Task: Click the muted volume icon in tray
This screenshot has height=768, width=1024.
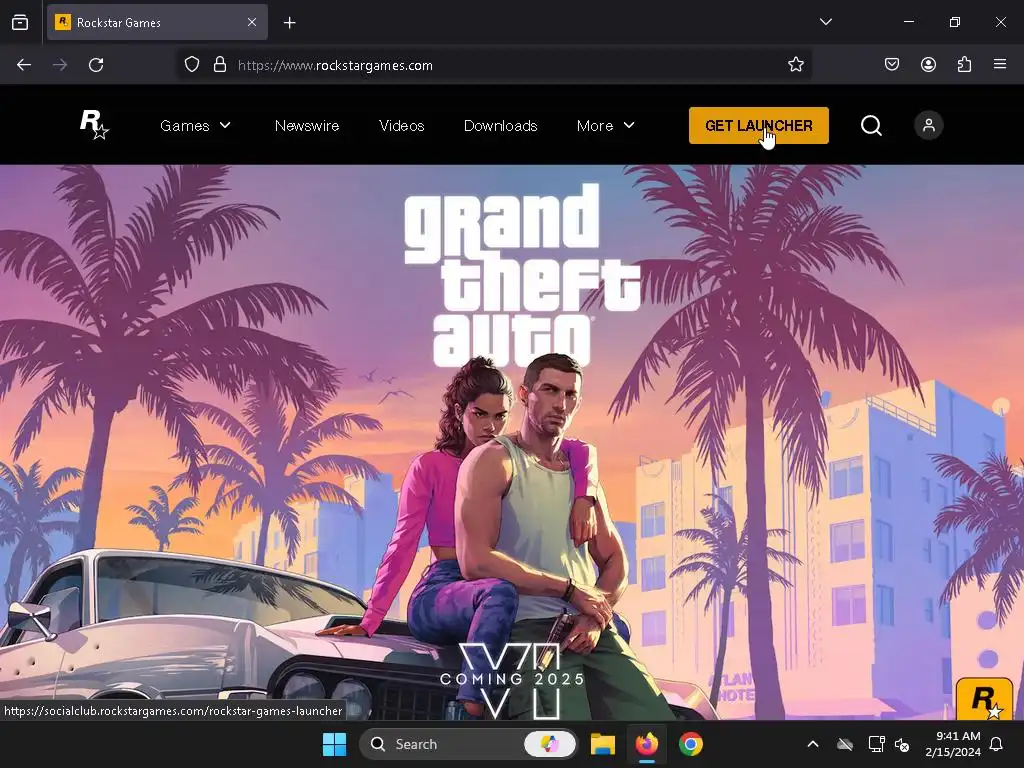Action: 902,744
